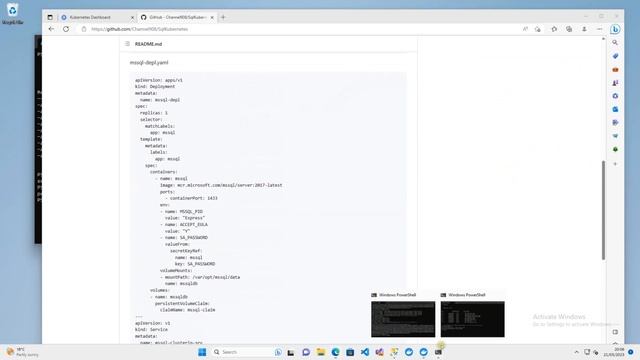Open File Explorer from taskbar

click(321, 352)
